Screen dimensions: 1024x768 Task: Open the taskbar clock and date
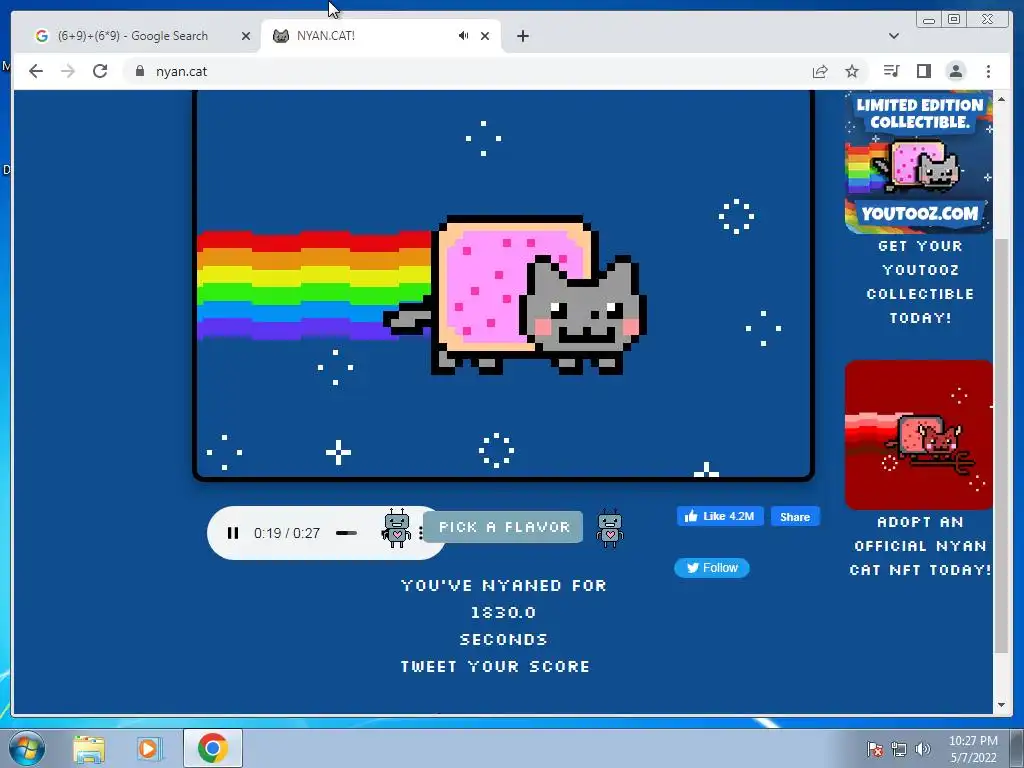coord(973,749)
